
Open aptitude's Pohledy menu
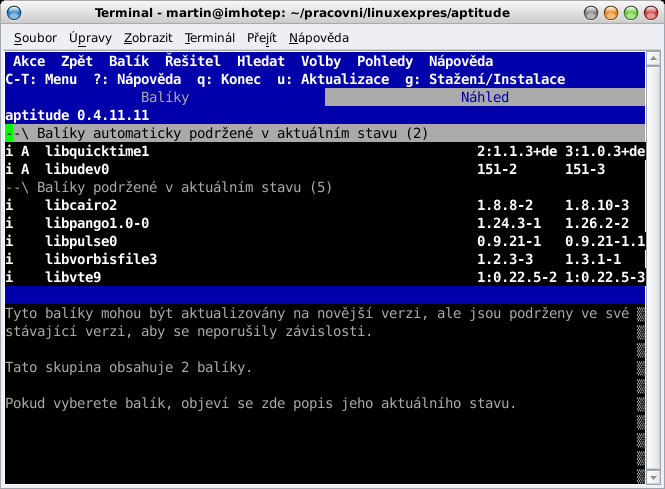(x=385, y=61)
